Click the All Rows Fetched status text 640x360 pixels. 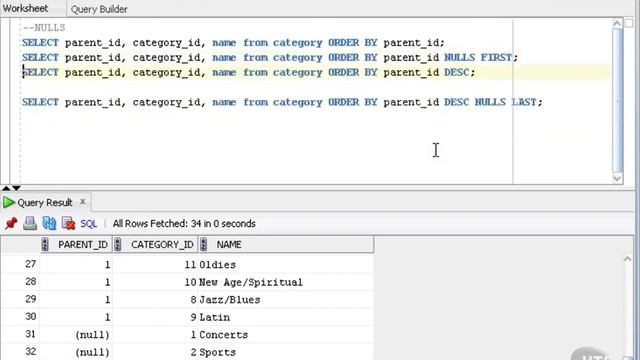click(184, 224)
